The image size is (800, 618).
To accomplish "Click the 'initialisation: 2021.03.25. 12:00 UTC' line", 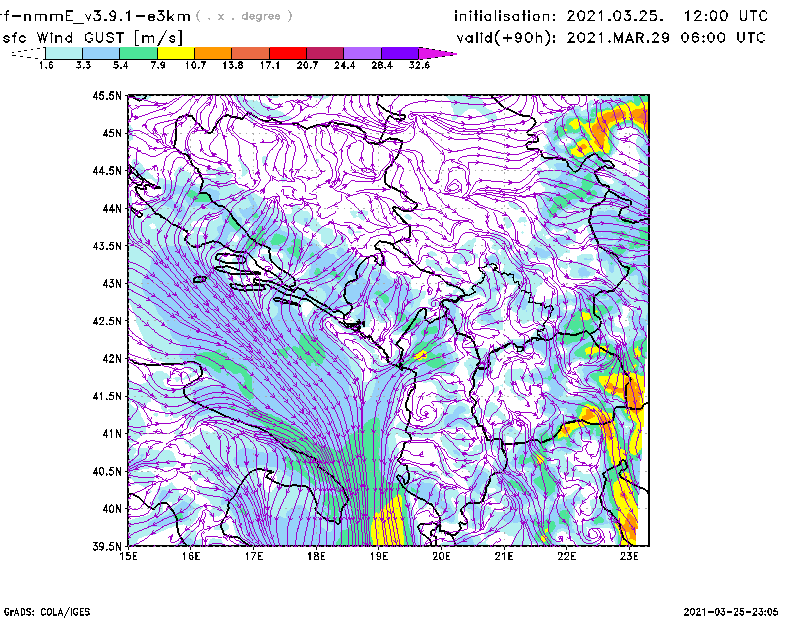I will pos(611,16).
